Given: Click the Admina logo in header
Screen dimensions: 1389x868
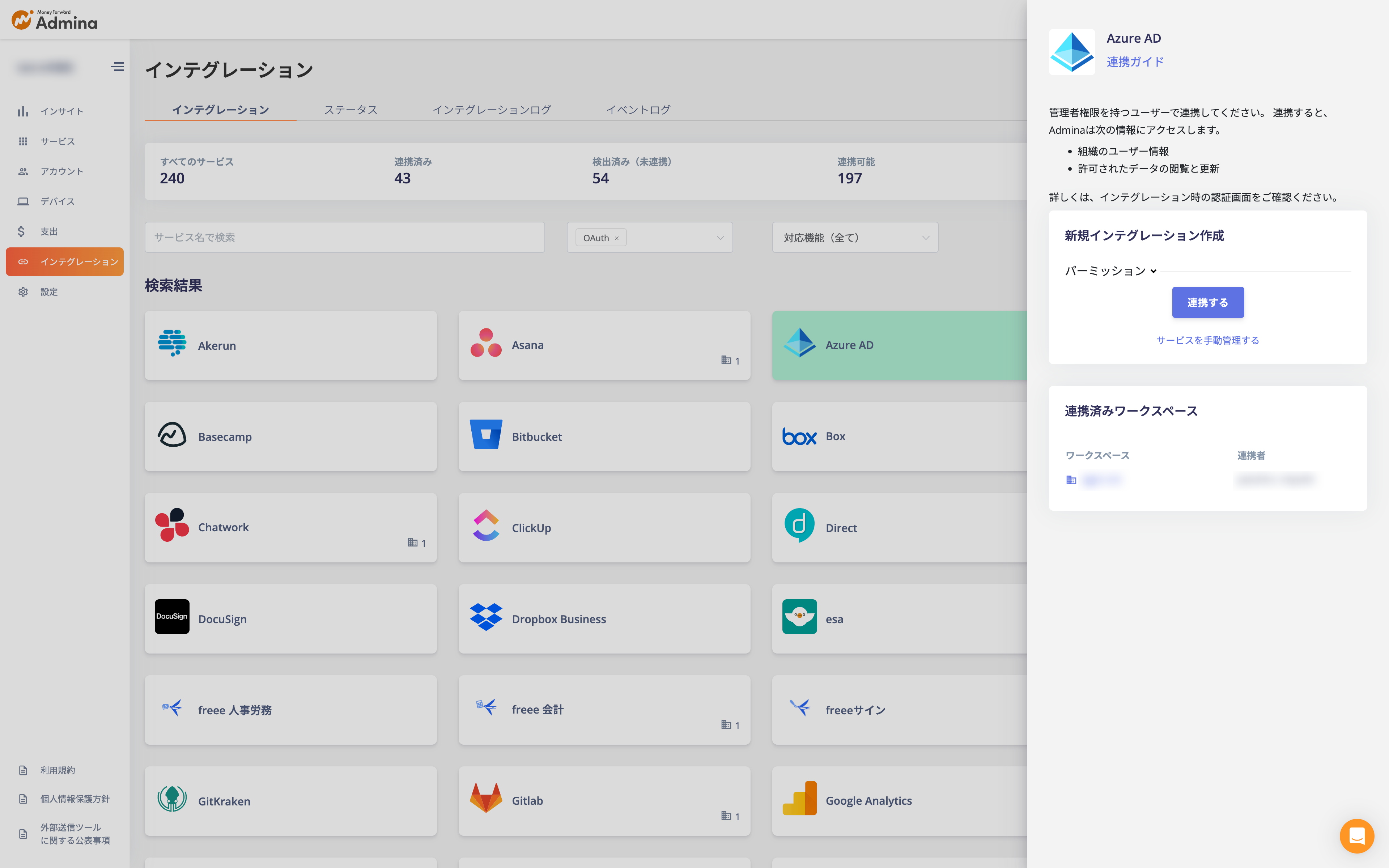Looking at the screenshot, I should [55, 20].
